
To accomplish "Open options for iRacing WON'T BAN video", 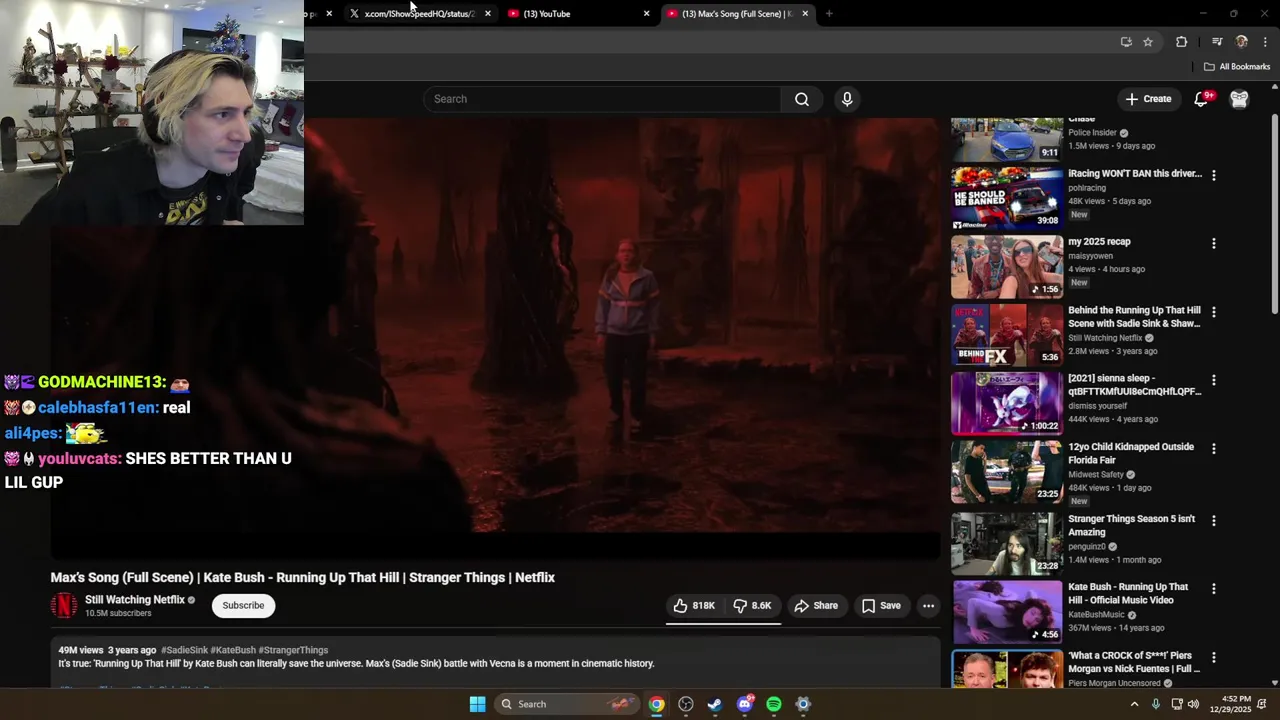I will pos(1214,175).
